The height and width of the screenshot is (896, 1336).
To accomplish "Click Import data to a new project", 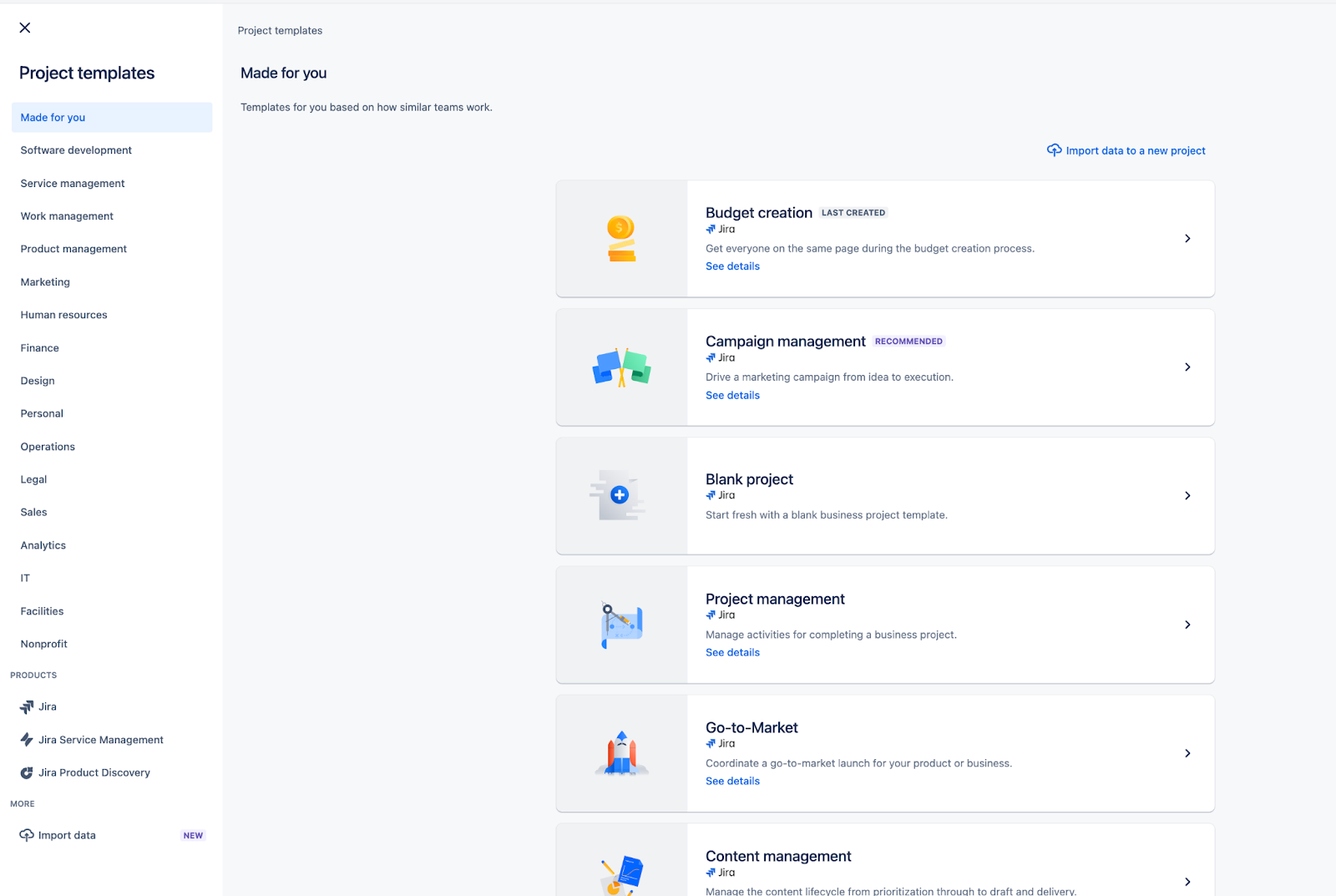I will (1135, 150).
